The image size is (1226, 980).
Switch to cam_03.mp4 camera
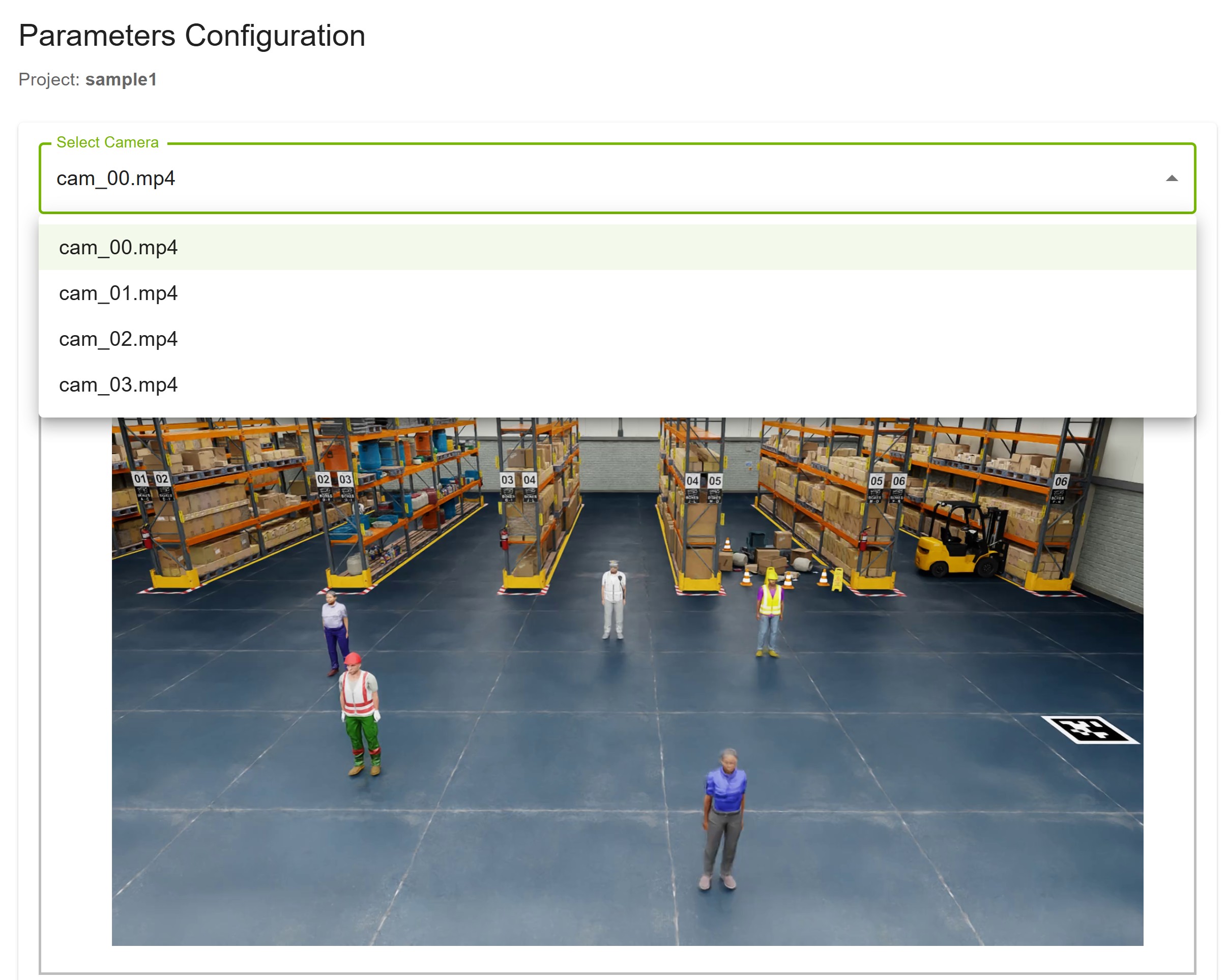tap(119, 385)
